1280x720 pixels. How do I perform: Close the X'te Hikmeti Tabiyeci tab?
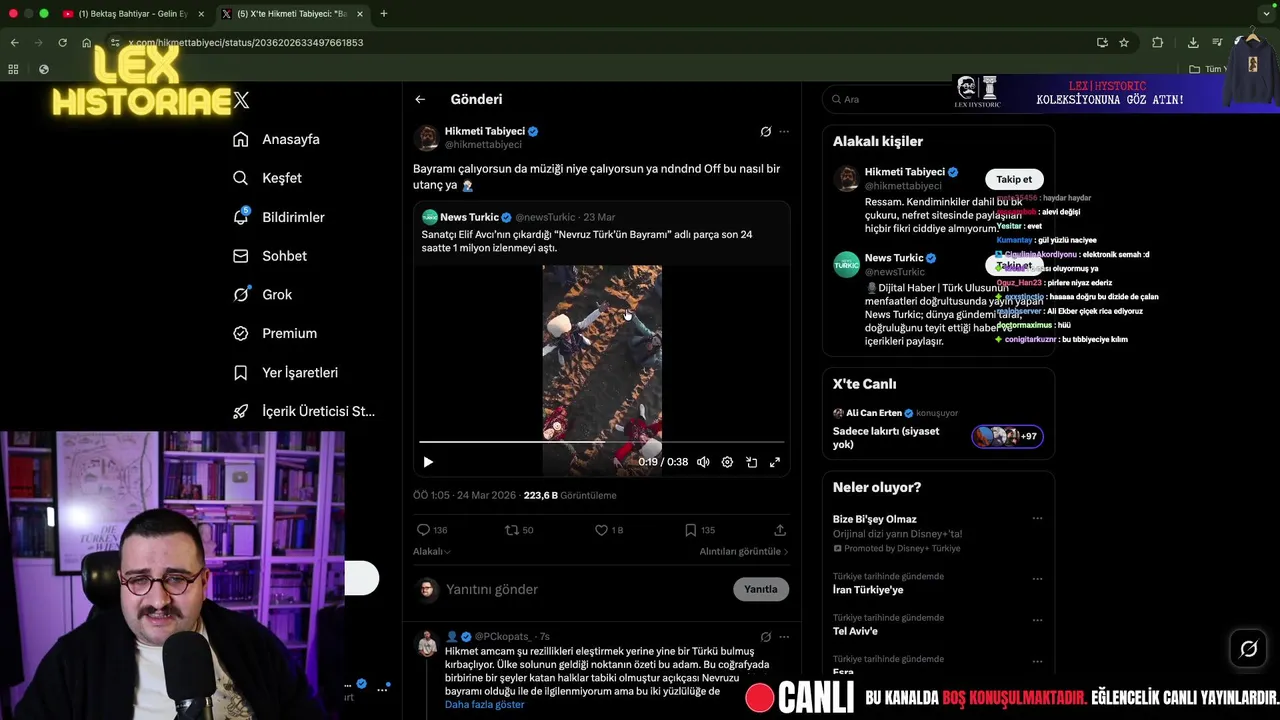[x=359, y=14]
